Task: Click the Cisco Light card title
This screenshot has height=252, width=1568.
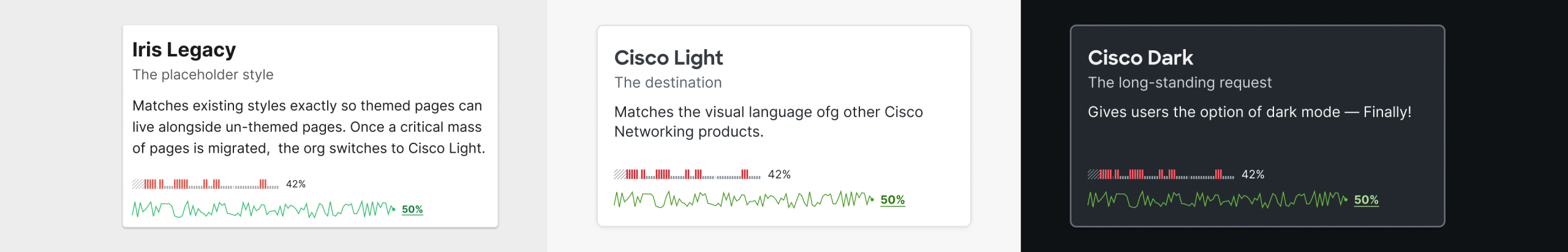Action: (x=668, y=58)
